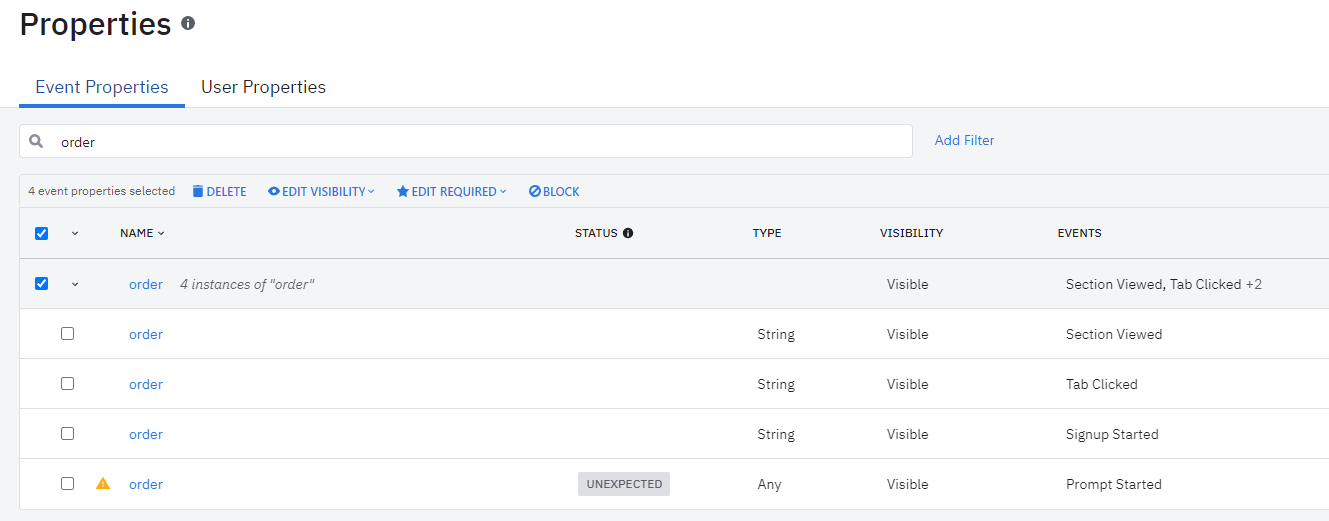Click the Edit Required star icon
This screenshot has height=521, width=1329.
pos(403,191)
